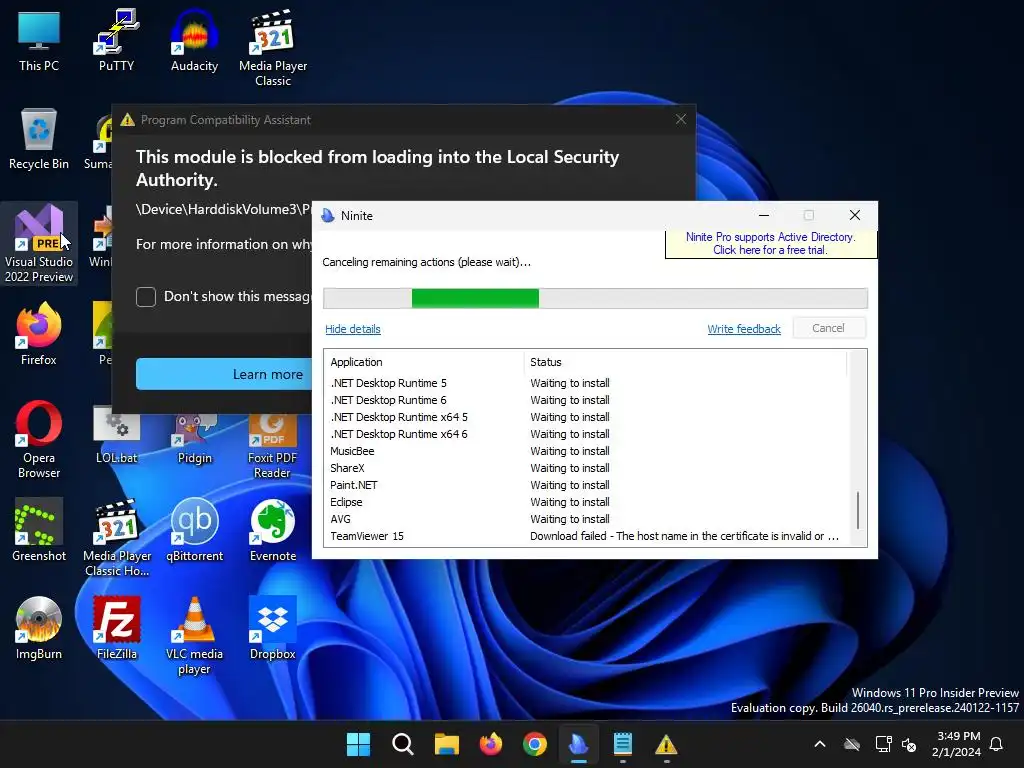Select '.NET Desktop Runtime x64 5' row

[x=586, y=417]
